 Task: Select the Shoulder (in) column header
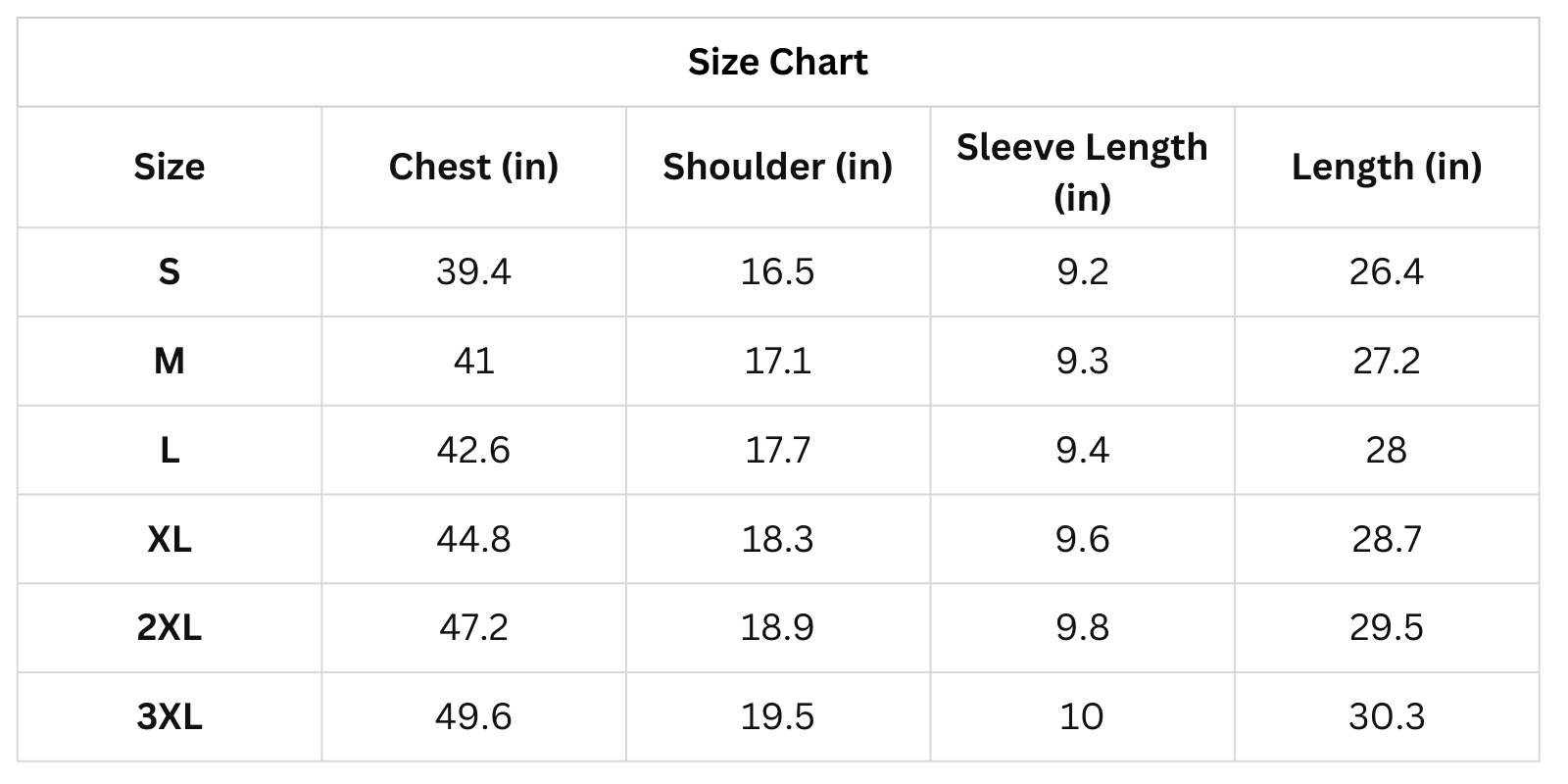click(777, 167)
